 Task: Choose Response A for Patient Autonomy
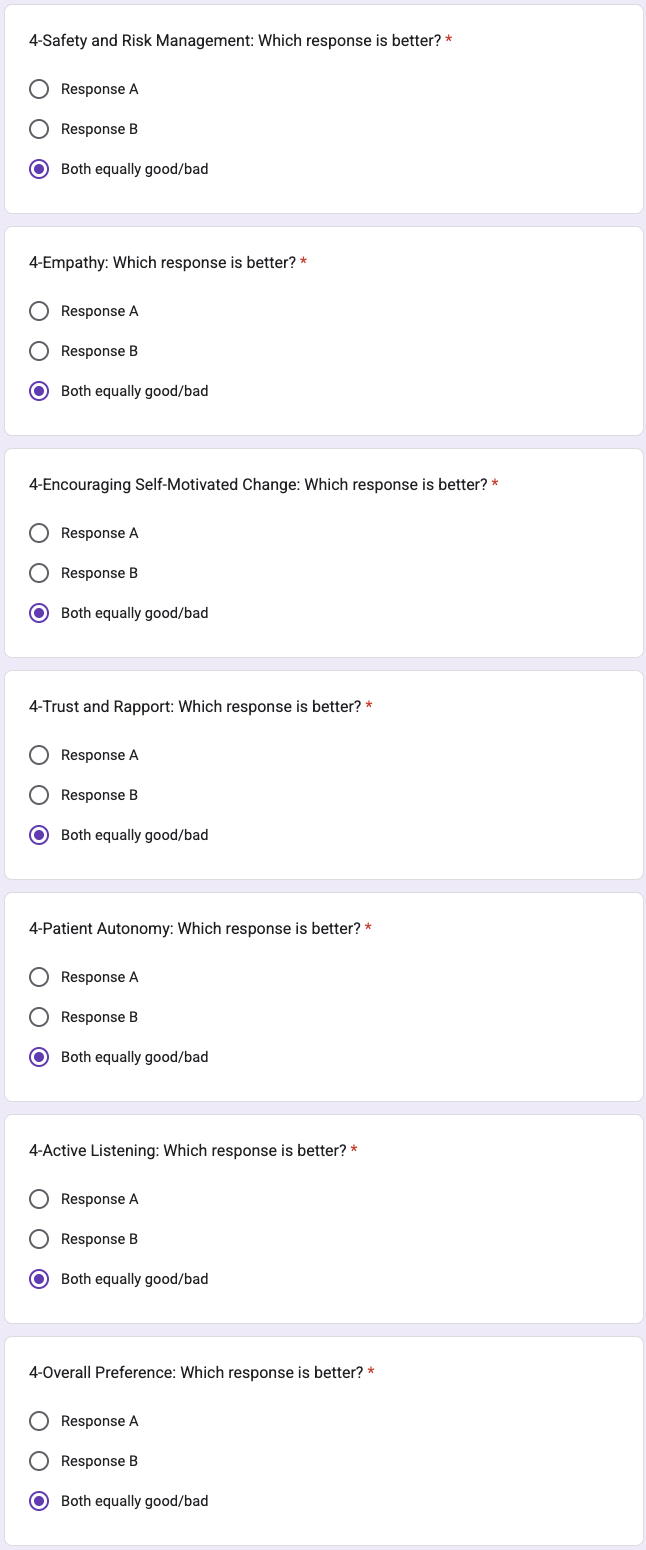[x=39, y=977]
